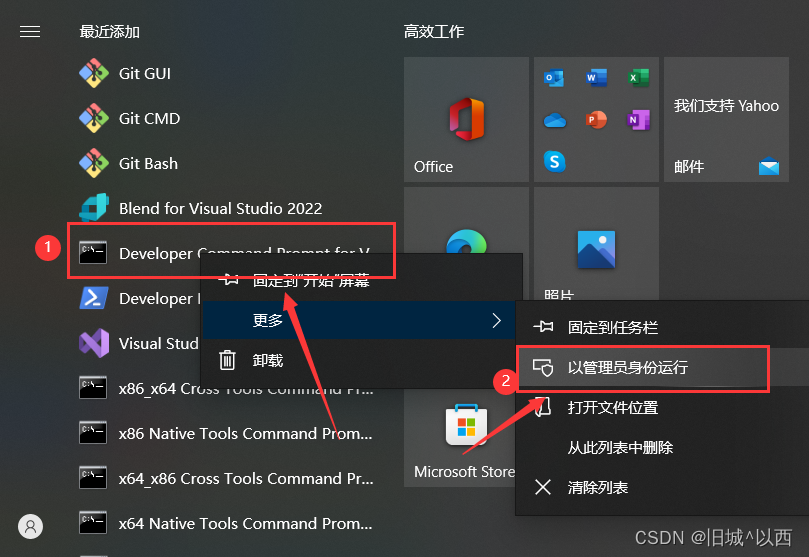The image size is (809, 557).
Task: Click the shield icon beside 以管理员身份运行
Action: point(543,367)
